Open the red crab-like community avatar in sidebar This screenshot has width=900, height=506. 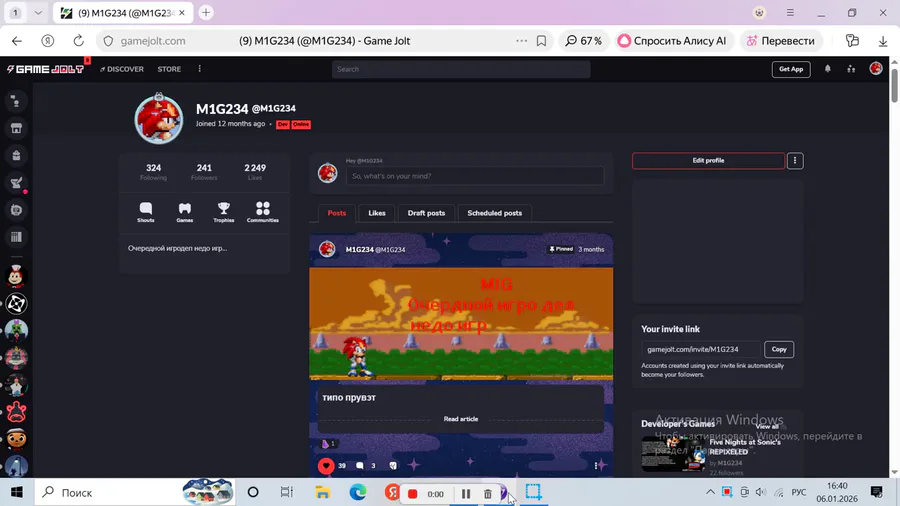click(16, 412)
